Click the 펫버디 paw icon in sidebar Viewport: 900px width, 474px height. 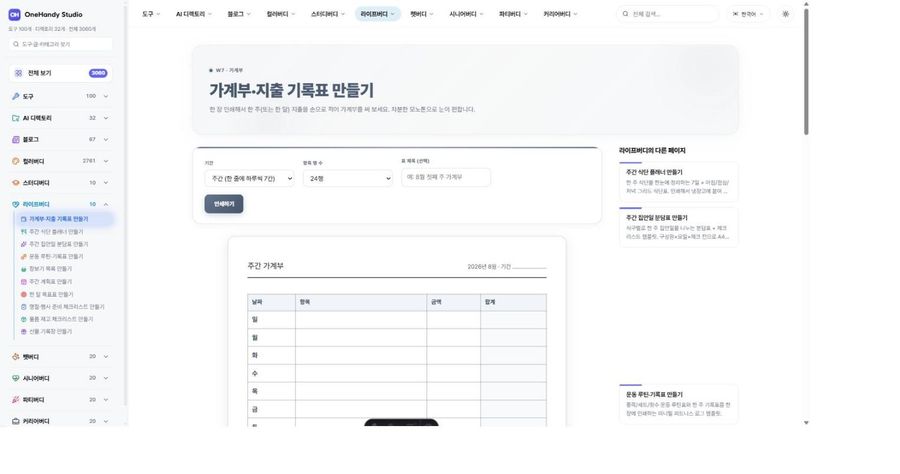(15, 357)
